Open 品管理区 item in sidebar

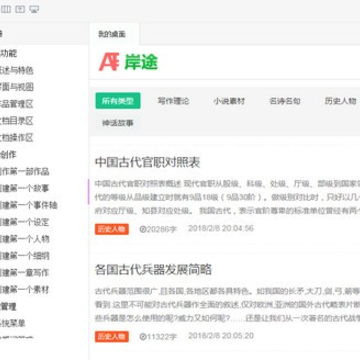(x=17, y=104)
